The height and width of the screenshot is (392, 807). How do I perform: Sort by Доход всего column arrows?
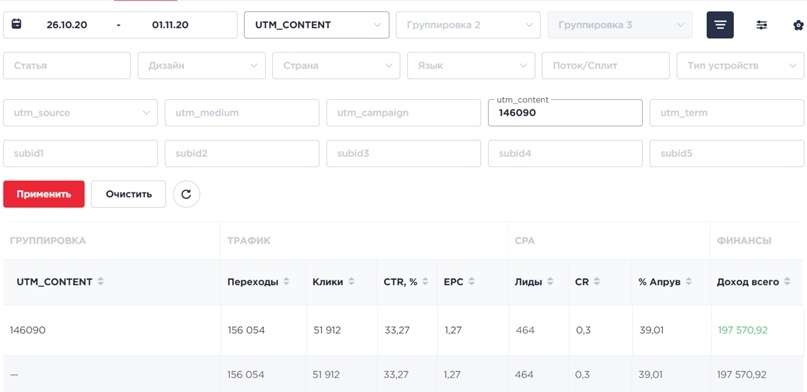coord(787,281)
